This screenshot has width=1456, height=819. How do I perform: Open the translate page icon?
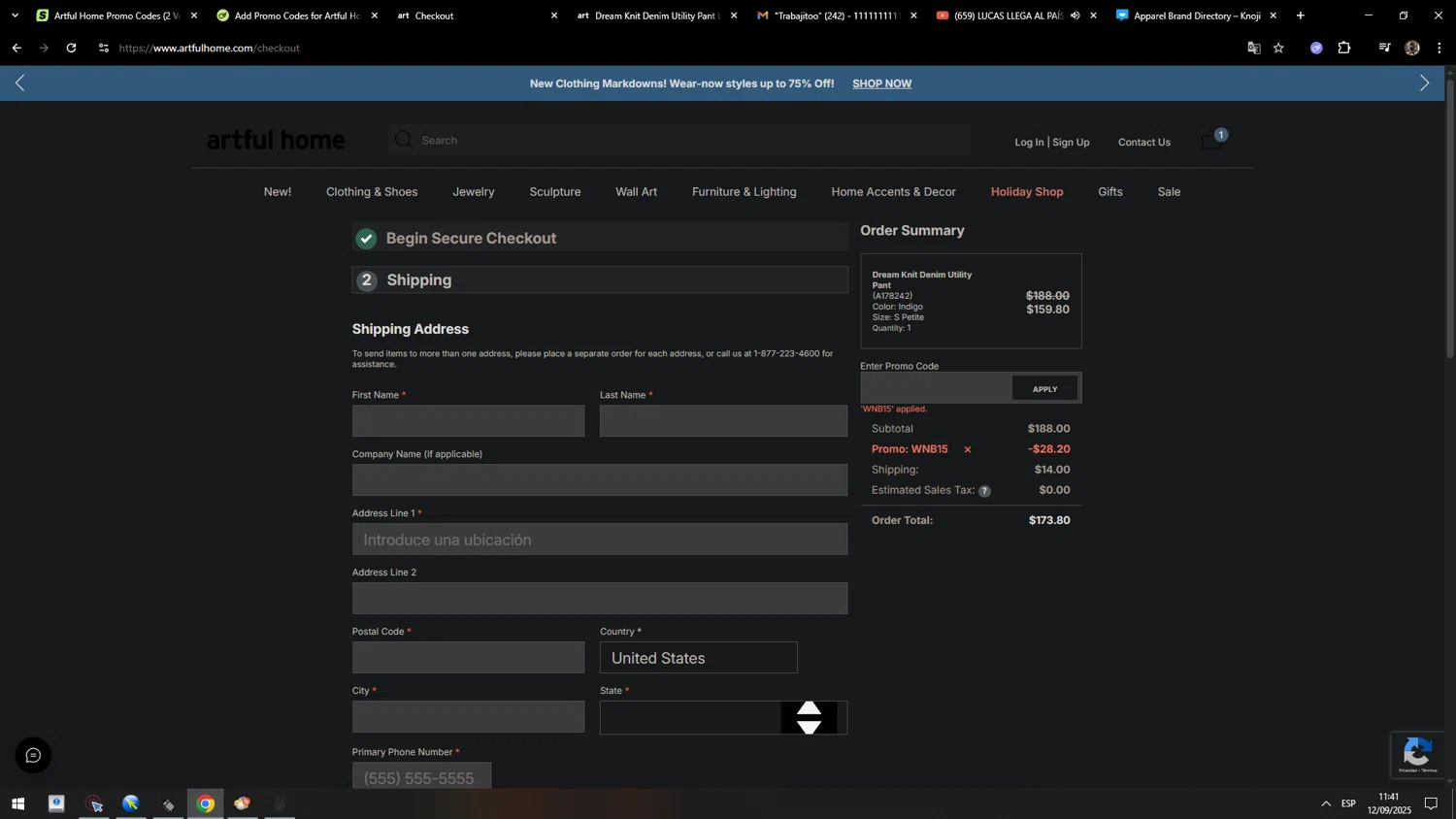tap(1254, 48)
